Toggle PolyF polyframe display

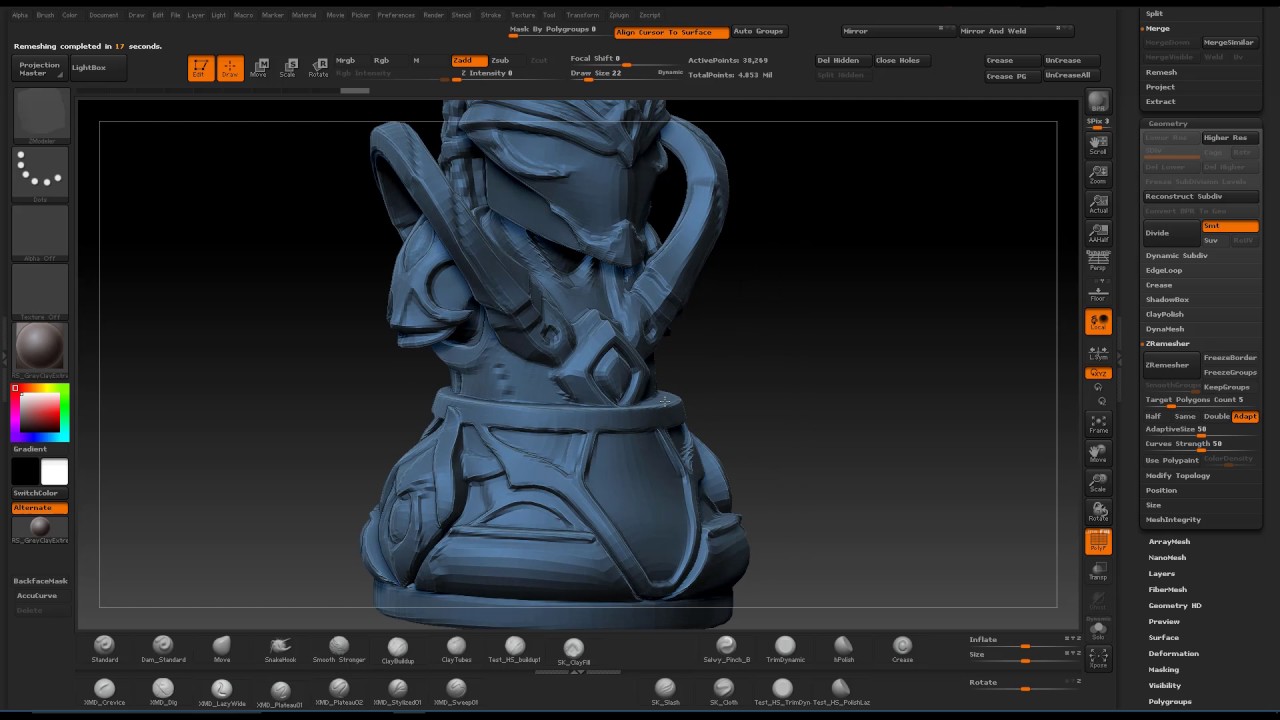point(1098,541)
